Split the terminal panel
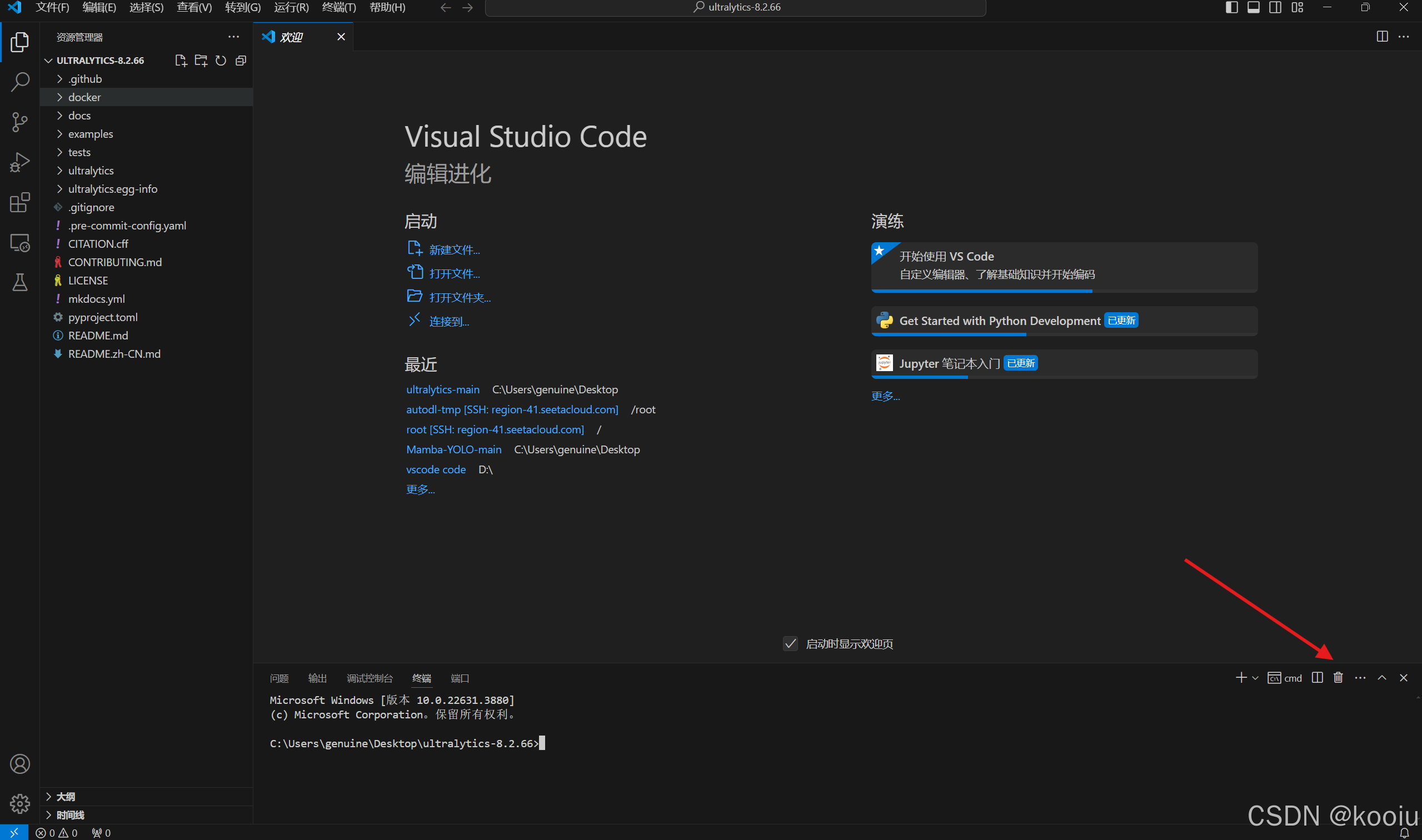Viewport: 1422px width, 840px height. coord(1318,678)
